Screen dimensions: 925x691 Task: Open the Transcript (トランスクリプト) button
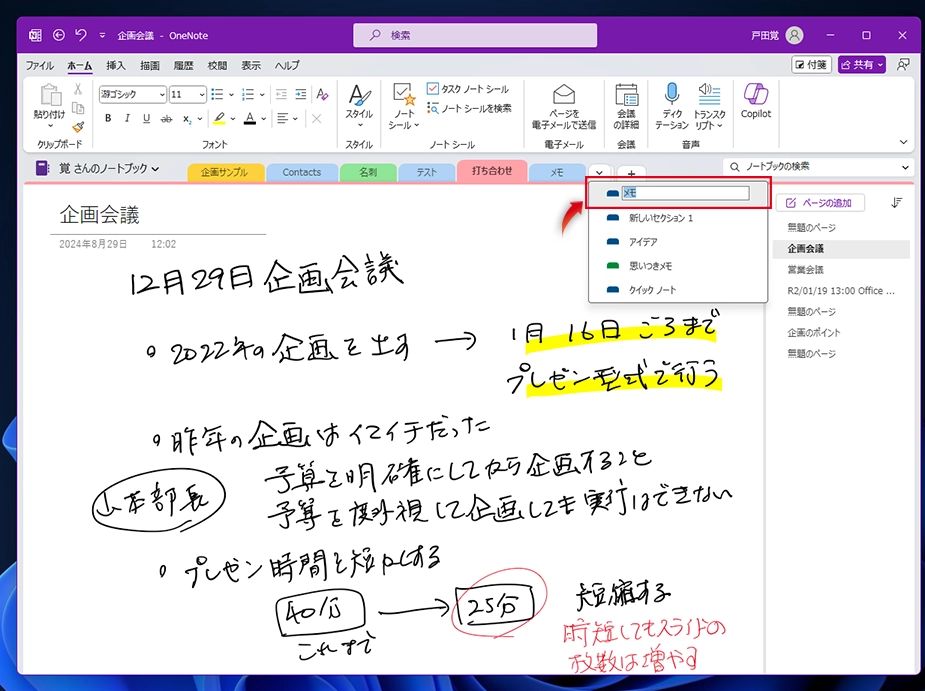pyautogui.click(x=709, y=106)
